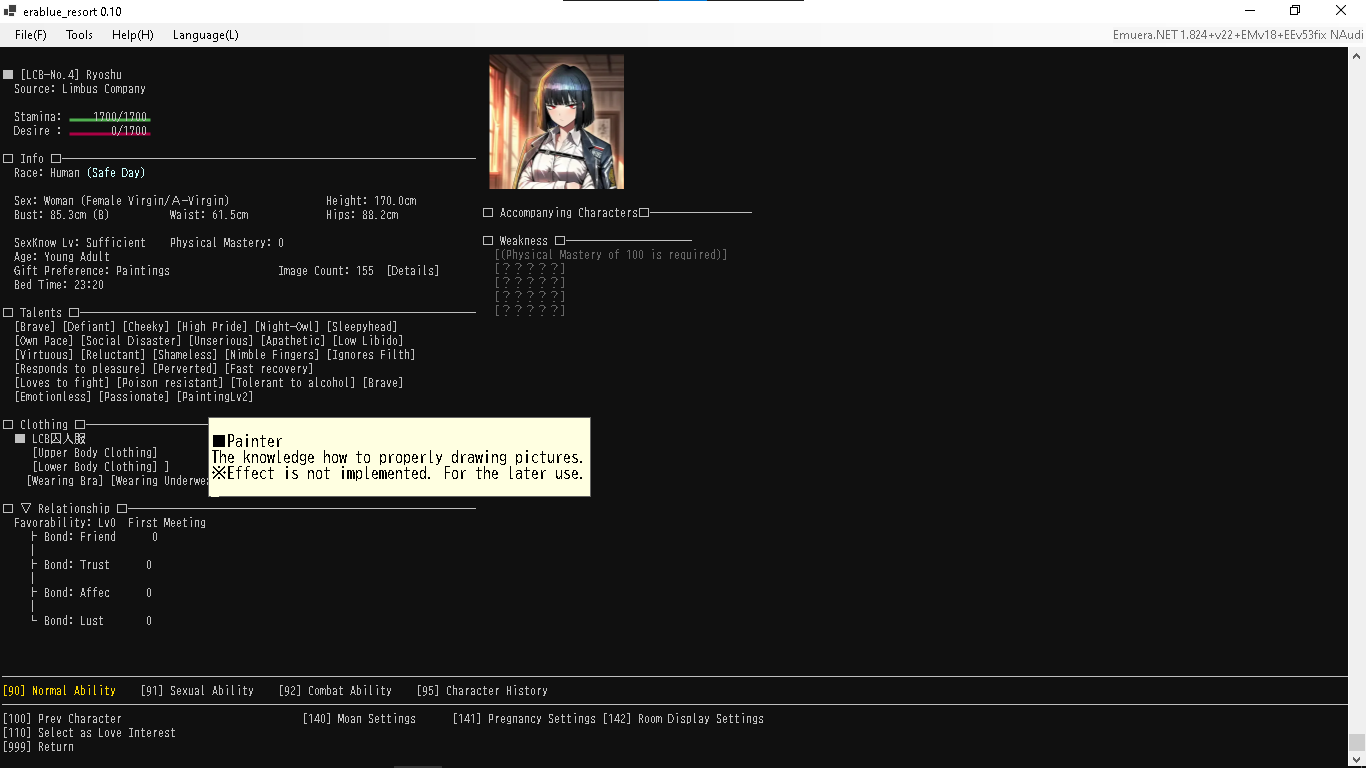This screenshot has height=768, width=1366.
Task: Open [142] Room Display Settings
Action: pos(683,719)
